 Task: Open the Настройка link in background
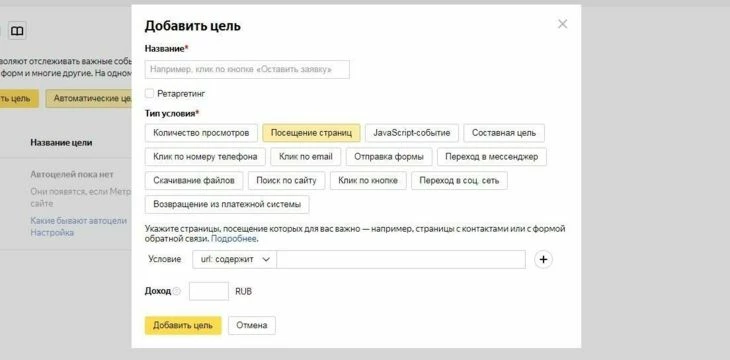click(x=52, y=232)
